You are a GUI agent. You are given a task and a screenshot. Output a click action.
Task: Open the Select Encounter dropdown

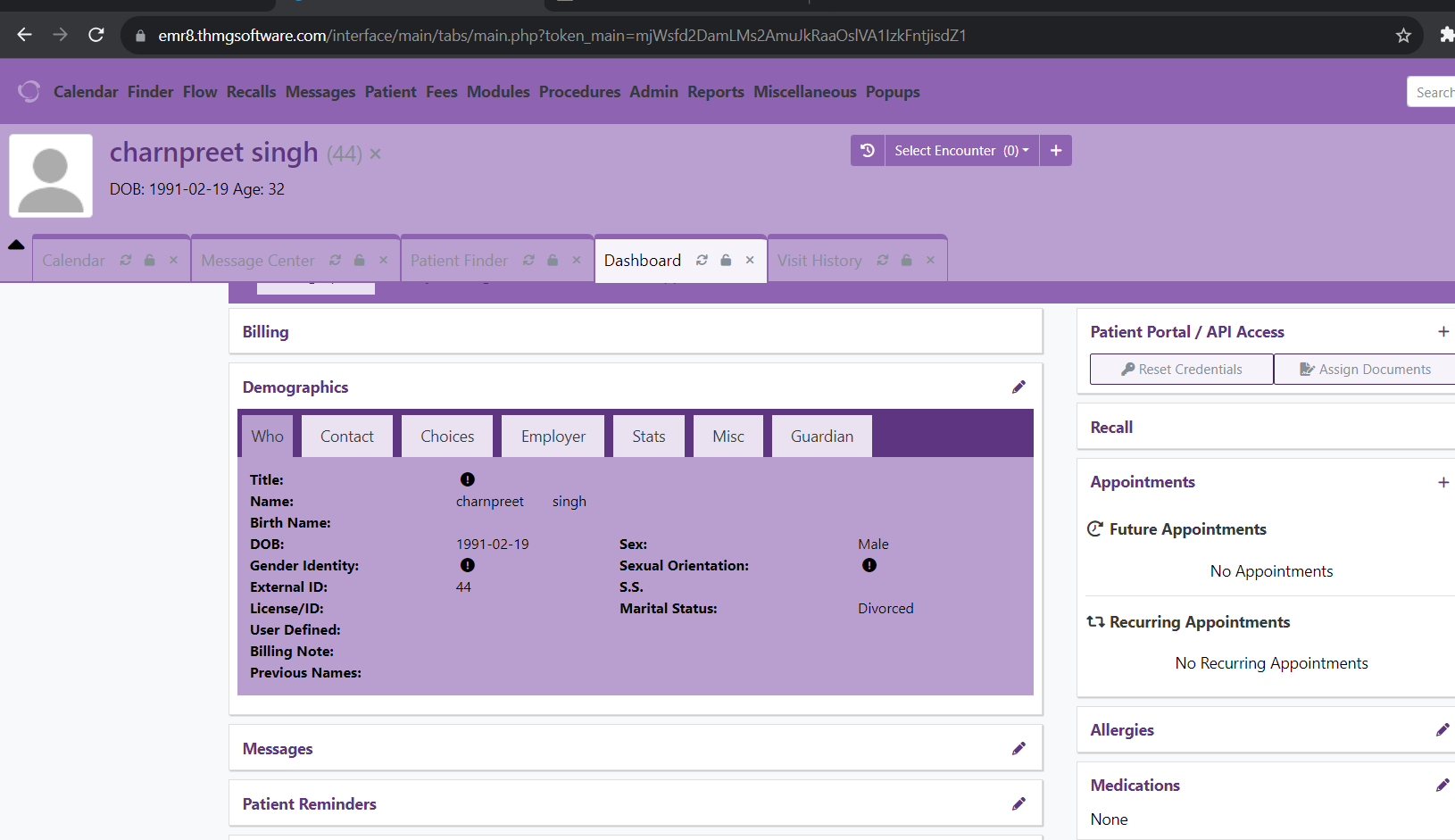[x=960, y=151]
